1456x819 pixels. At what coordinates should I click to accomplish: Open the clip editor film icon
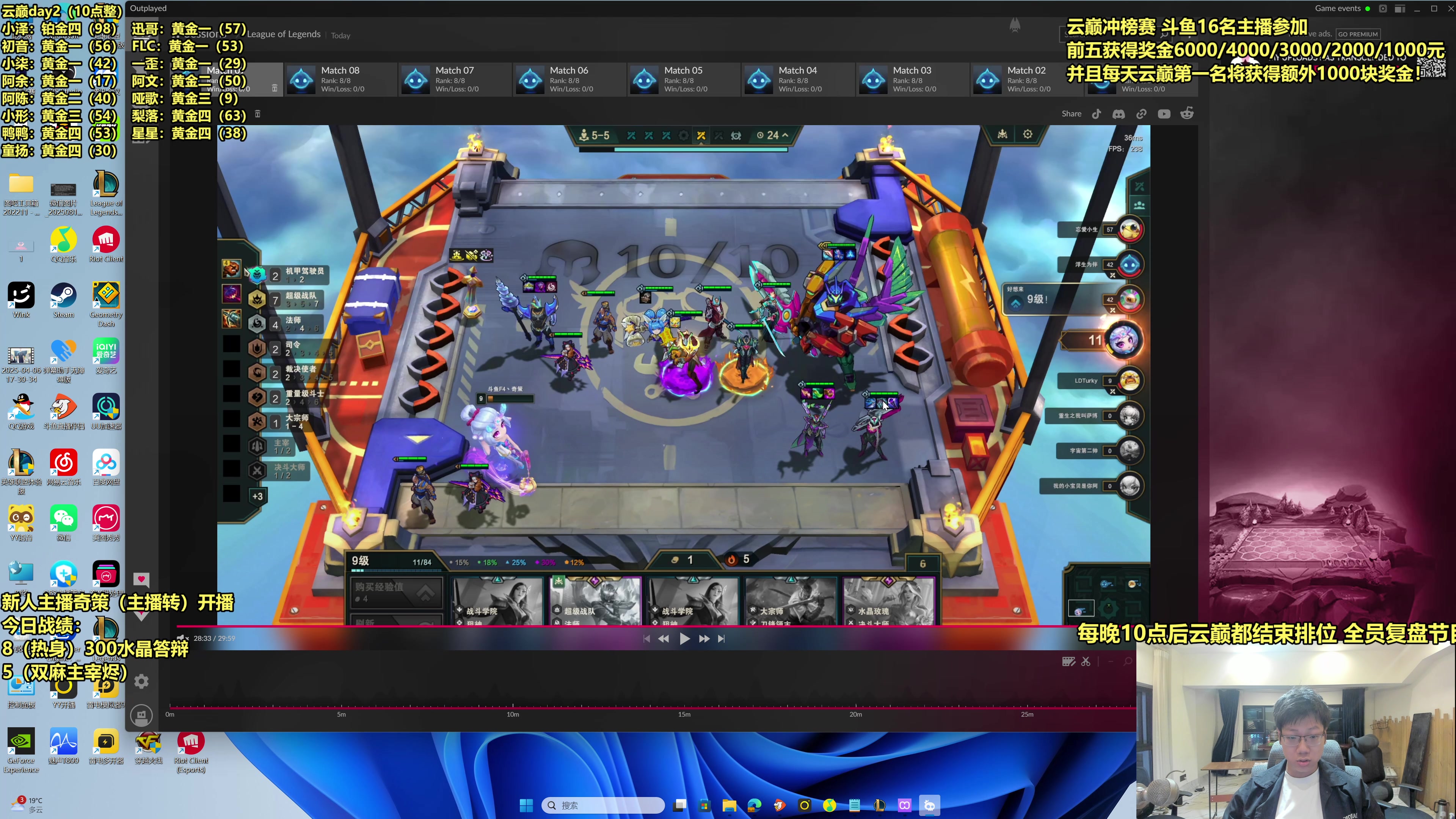(x=1068, y=661)
